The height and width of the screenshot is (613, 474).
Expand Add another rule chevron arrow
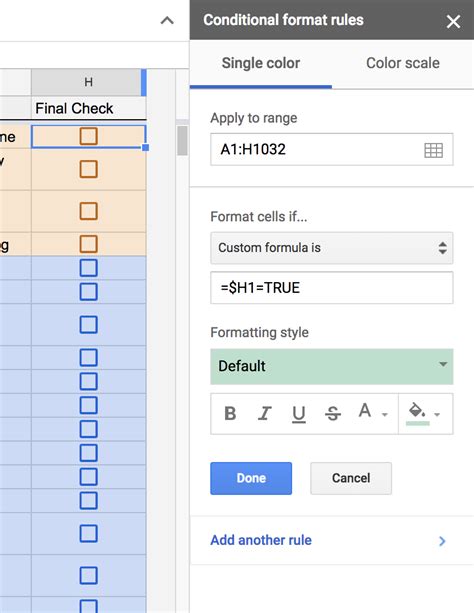(442, 541)
